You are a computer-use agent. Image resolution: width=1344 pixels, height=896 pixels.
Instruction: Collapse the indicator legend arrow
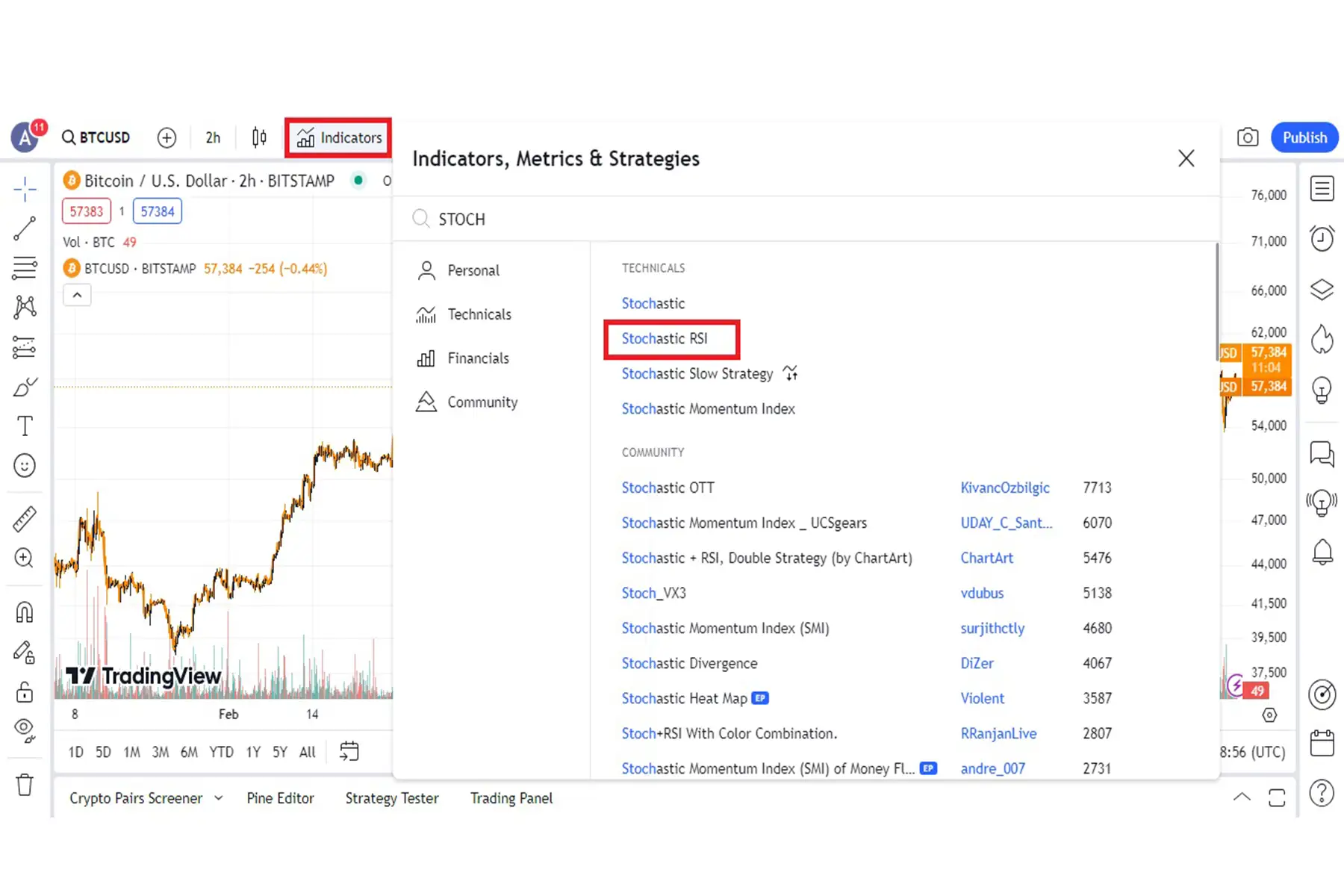[x=77, y=295]
